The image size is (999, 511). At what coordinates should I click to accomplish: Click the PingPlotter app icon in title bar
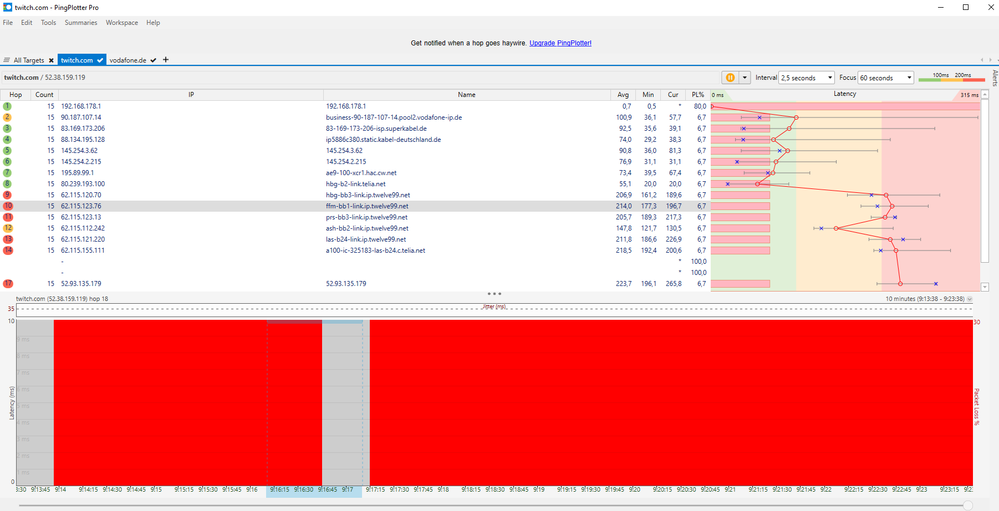[7, 7]
